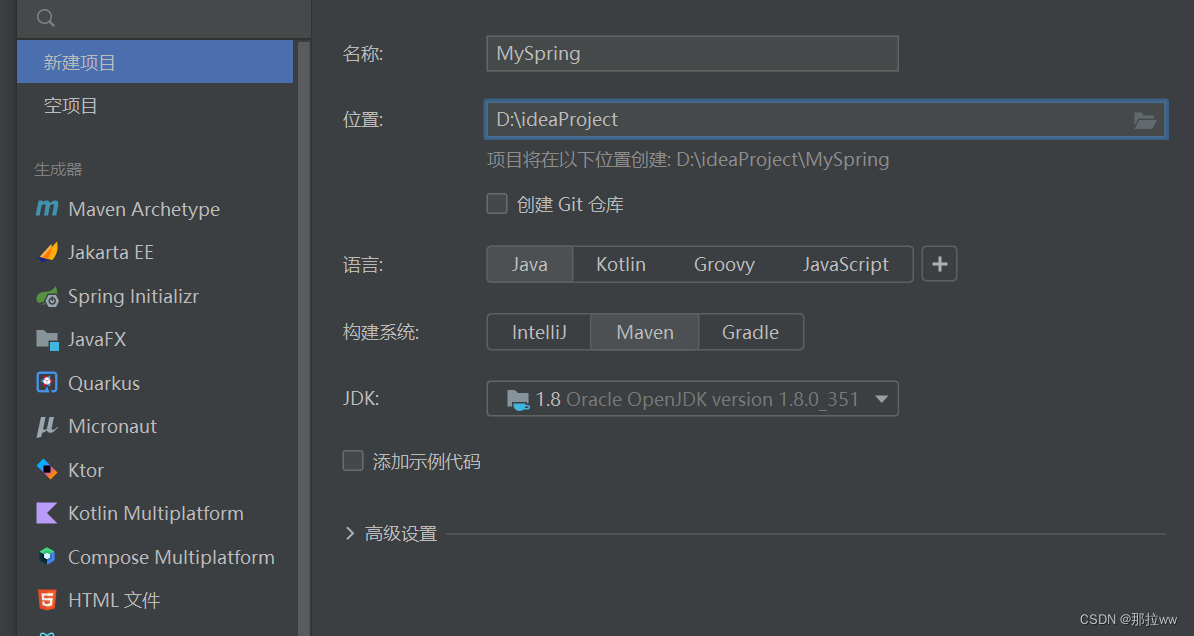Switch language to Kotlin
Image resolution: width=1194 pixels, height=636 pixels.
pyautogui.click(x=620, y=264)
